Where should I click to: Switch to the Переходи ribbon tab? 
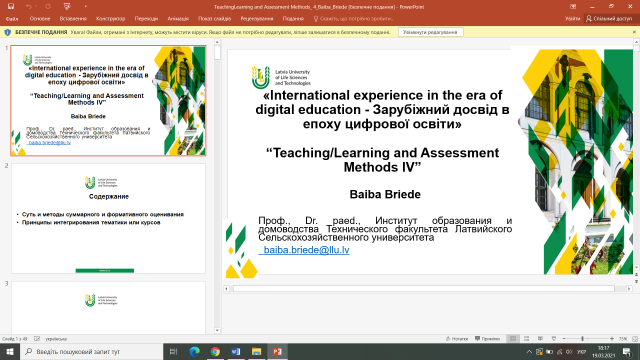(x=146, y=19)
